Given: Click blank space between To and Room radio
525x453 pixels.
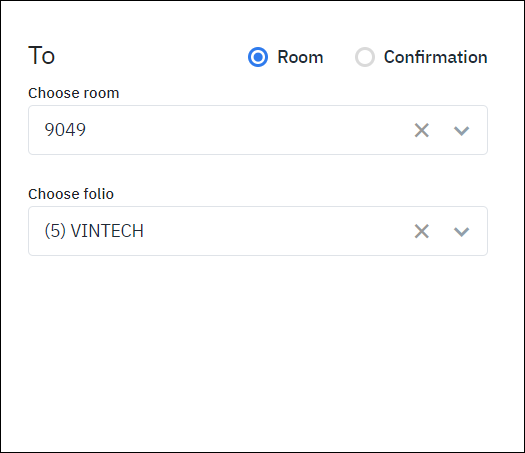Looking at the screenshot, I should tap(151, 57).
